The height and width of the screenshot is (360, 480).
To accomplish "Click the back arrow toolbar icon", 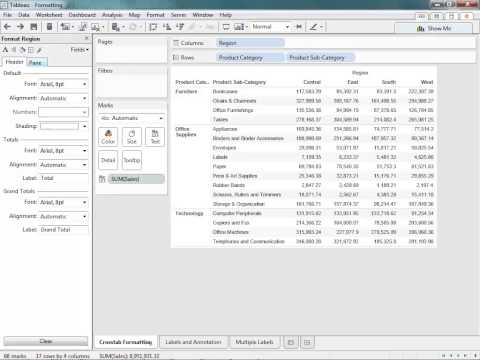I will tap(7, 27).
